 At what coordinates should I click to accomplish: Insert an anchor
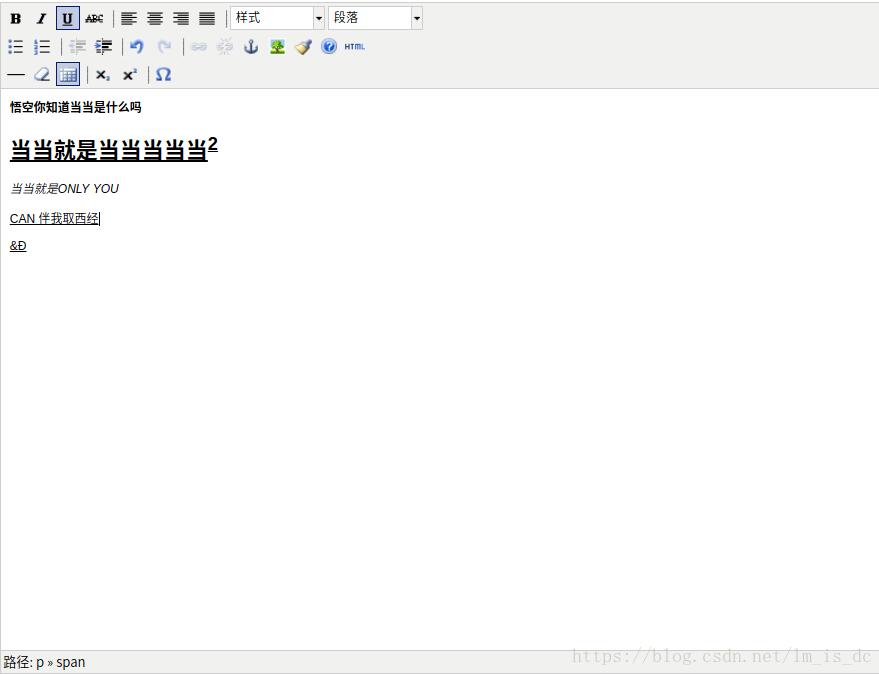coord(251,47)
